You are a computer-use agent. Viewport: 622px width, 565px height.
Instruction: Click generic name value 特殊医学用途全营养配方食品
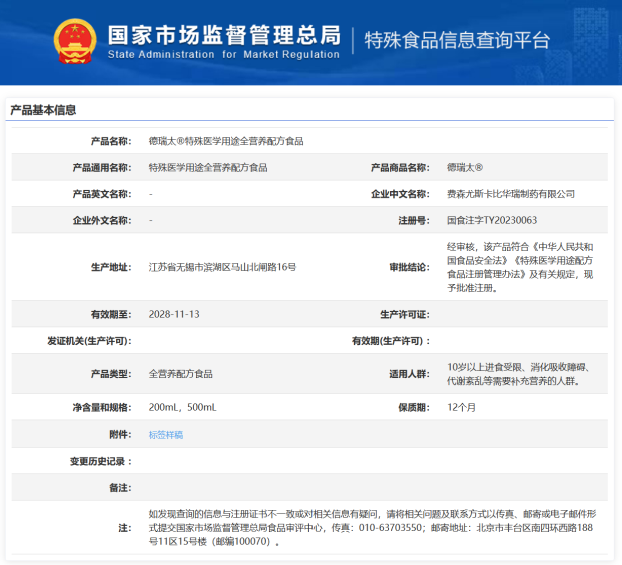208,167
